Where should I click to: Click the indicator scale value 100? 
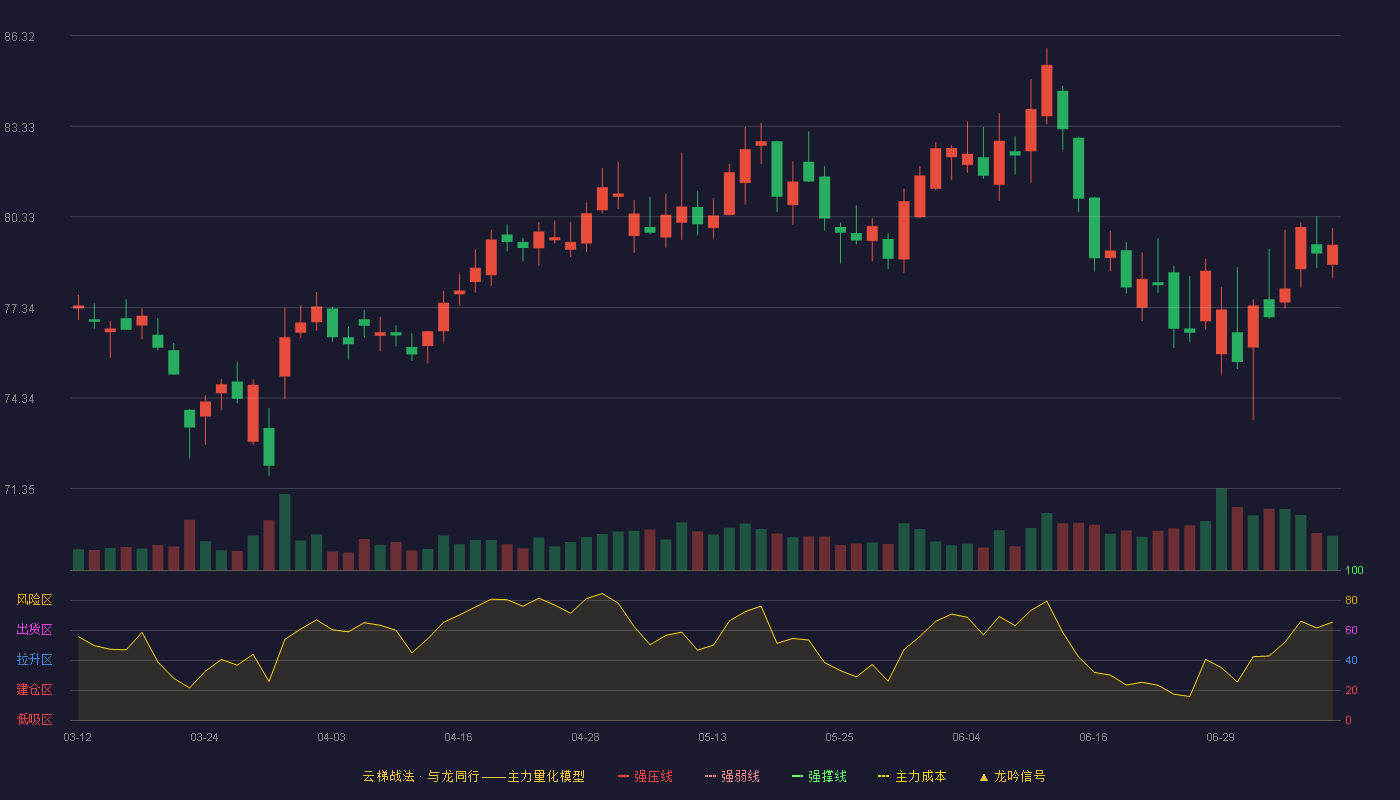click(x=1354, y=571)
